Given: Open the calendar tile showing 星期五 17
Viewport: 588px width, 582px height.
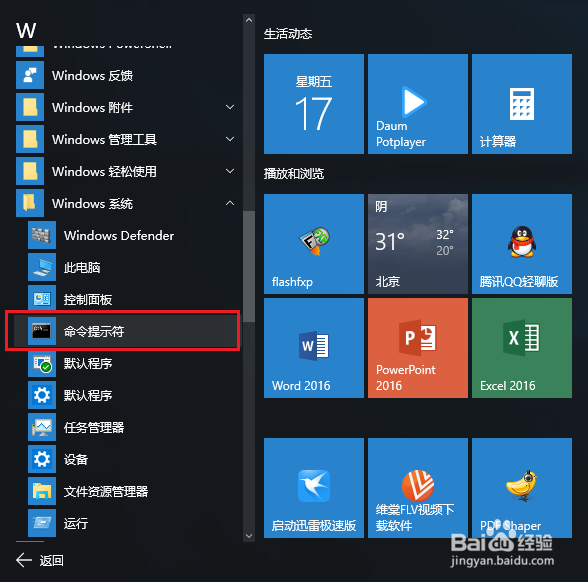Looking at the screenshot, I should tap(314, 104).
